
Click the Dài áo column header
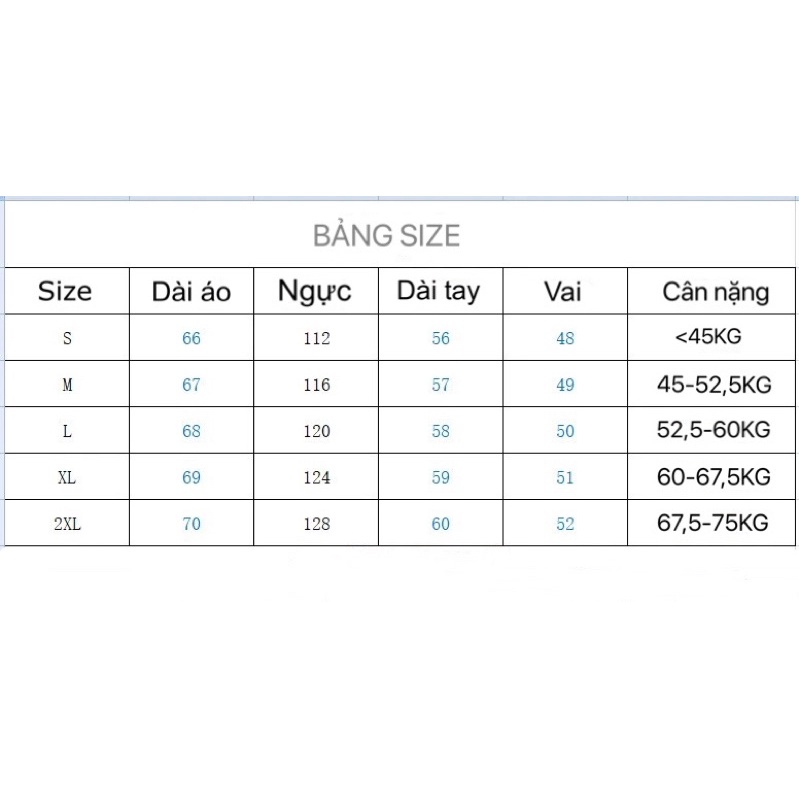[x=191, y=292]
